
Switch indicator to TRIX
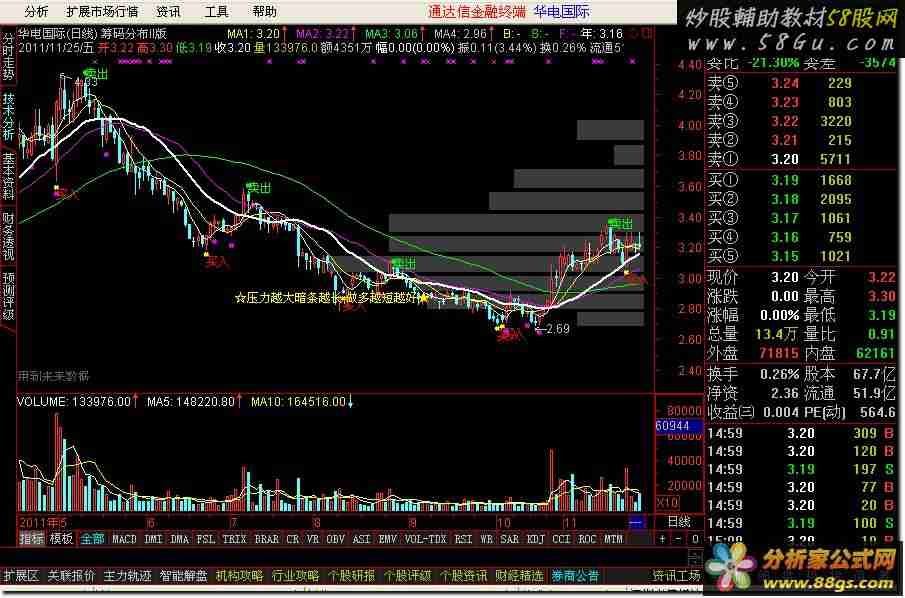tap(235, 539)
